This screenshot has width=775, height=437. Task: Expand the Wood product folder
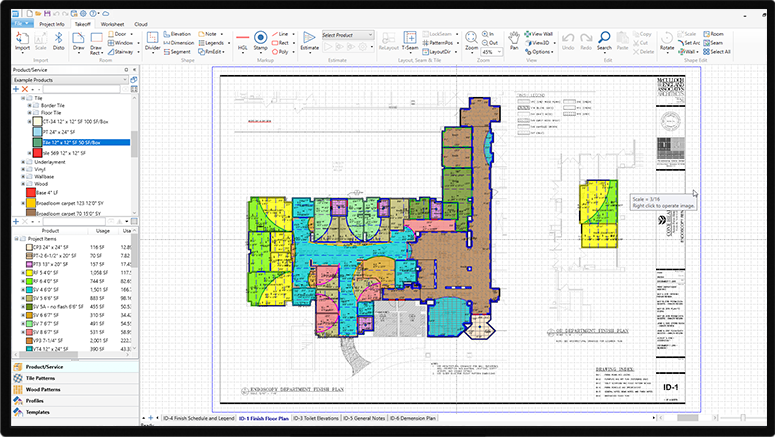pyautogui.click(x=24, y=184)
